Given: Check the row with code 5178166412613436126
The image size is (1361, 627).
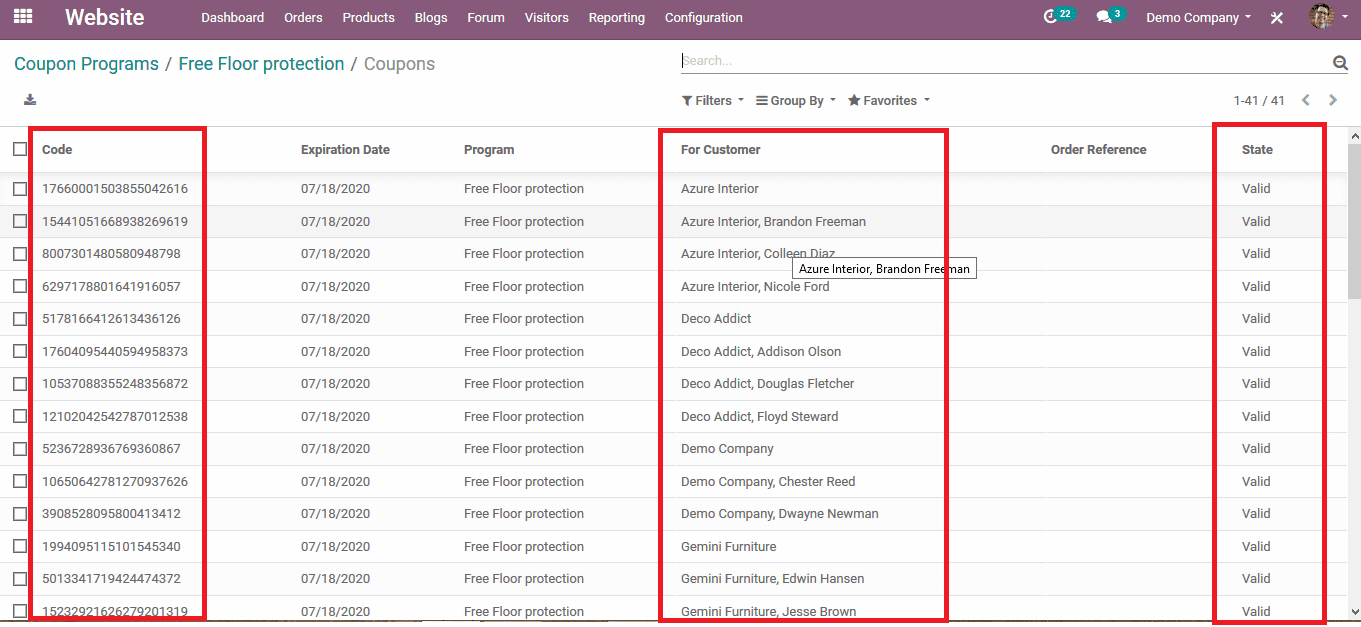Looking at the screenshot, I should click(x=20, y=318).
